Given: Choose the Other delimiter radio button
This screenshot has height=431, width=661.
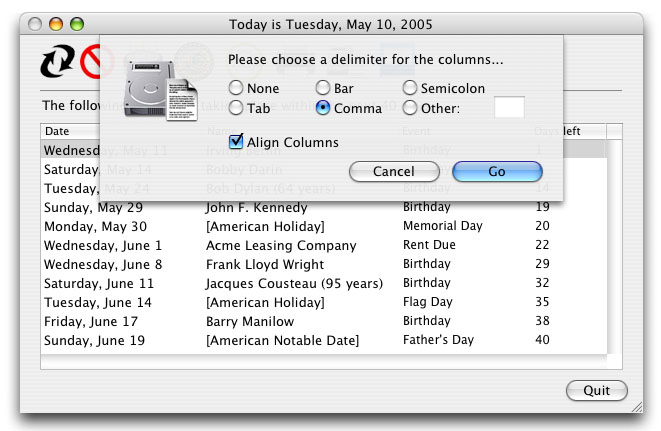Looking at the screenshot, I should (x=410, y=108).
